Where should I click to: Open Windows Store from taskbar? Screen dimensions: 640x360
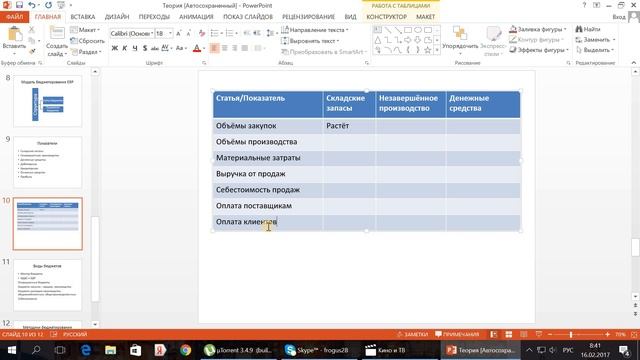tap(135, 350)
